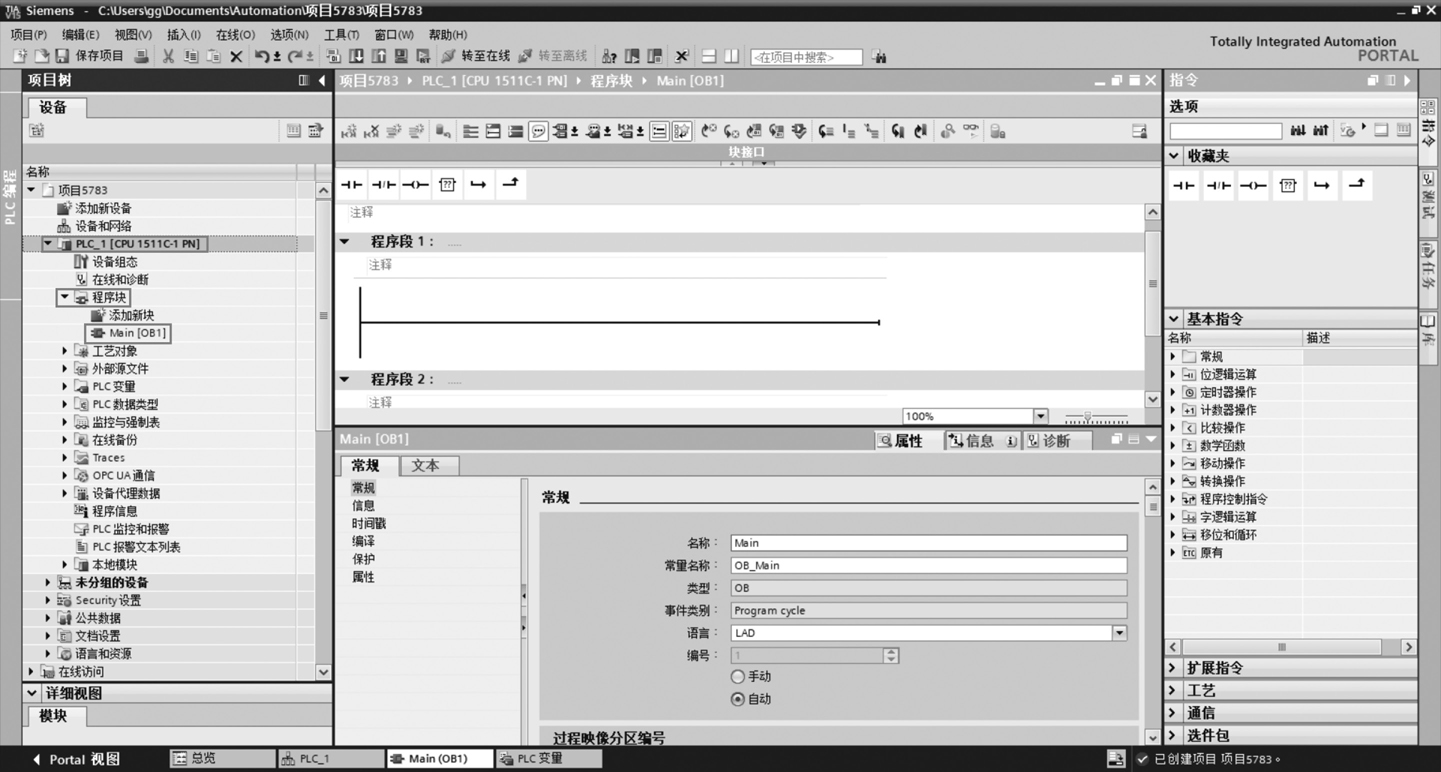Click delete network icon in editor toolbar

click(x=371, y=131)
